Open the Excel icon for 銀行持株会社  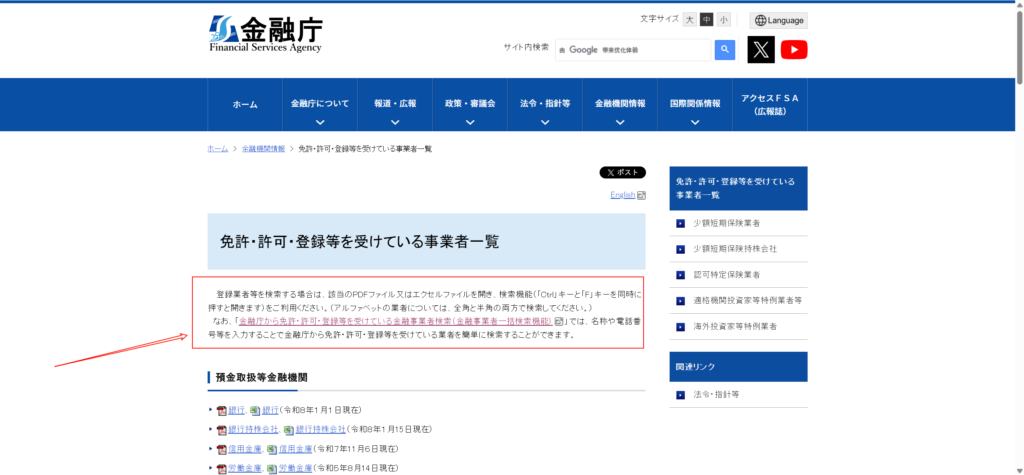click(288, 429)
